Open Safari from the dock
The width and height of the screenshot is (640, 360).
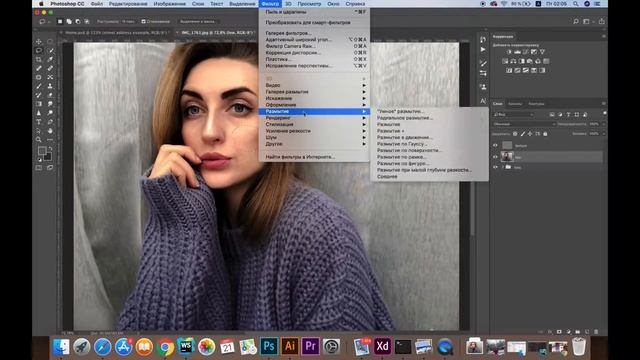102,347
